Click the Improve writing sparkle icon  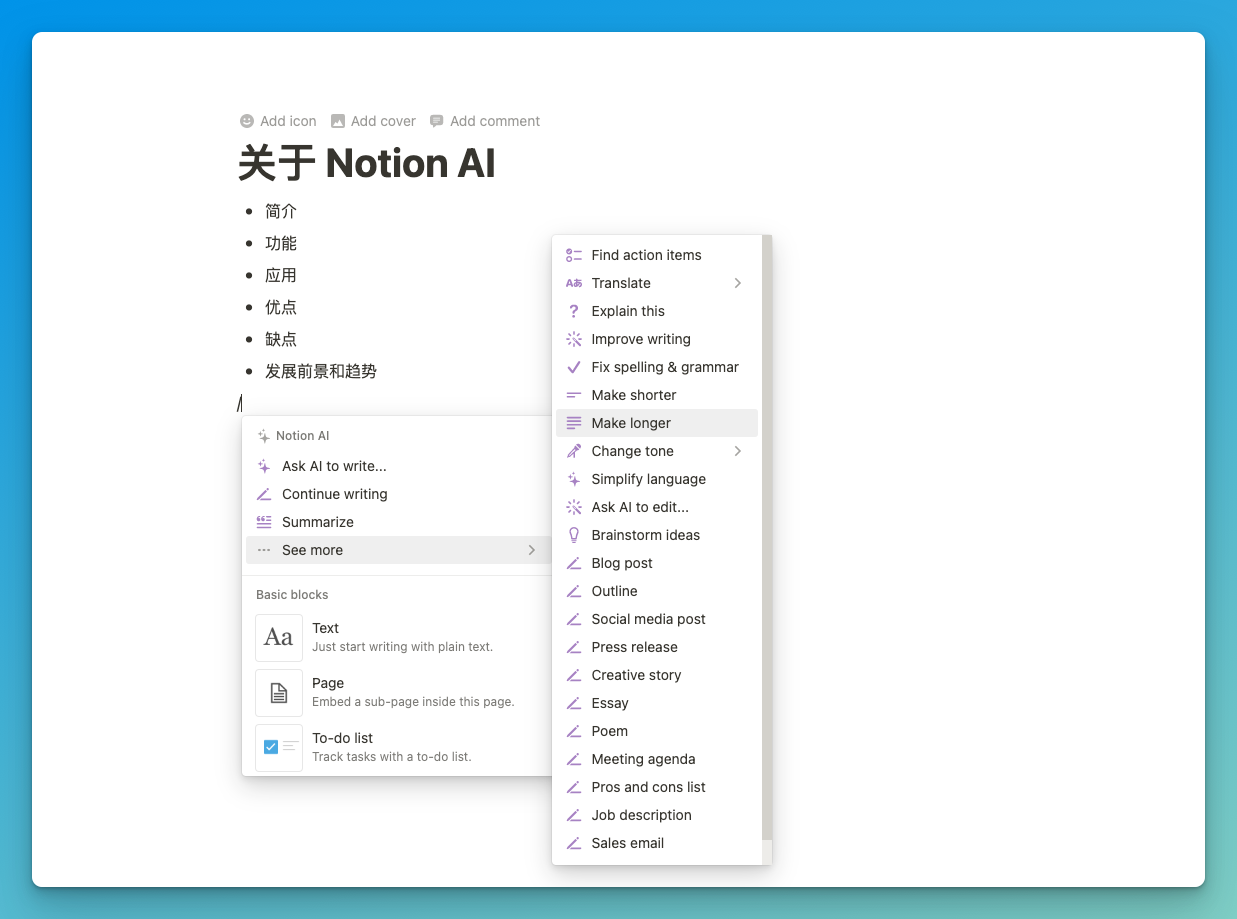pyautogui.click(x=573, y=339)
